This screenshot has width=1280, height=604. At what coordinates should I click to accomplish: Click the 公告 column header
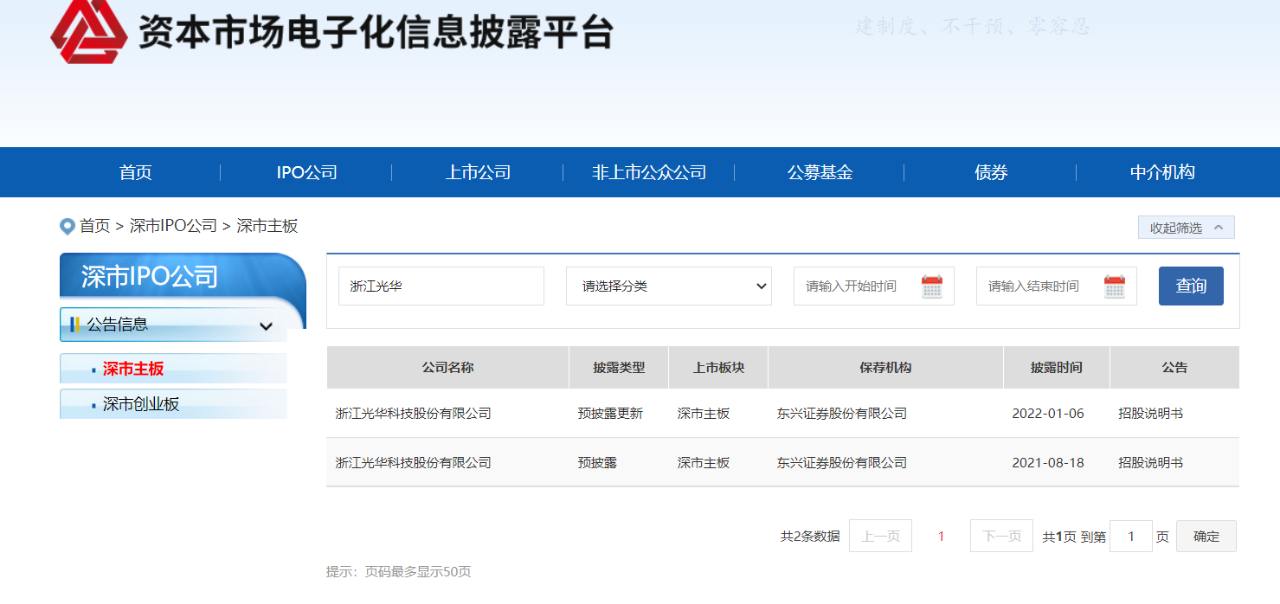pyautogui.click(x=1174, y=367)
